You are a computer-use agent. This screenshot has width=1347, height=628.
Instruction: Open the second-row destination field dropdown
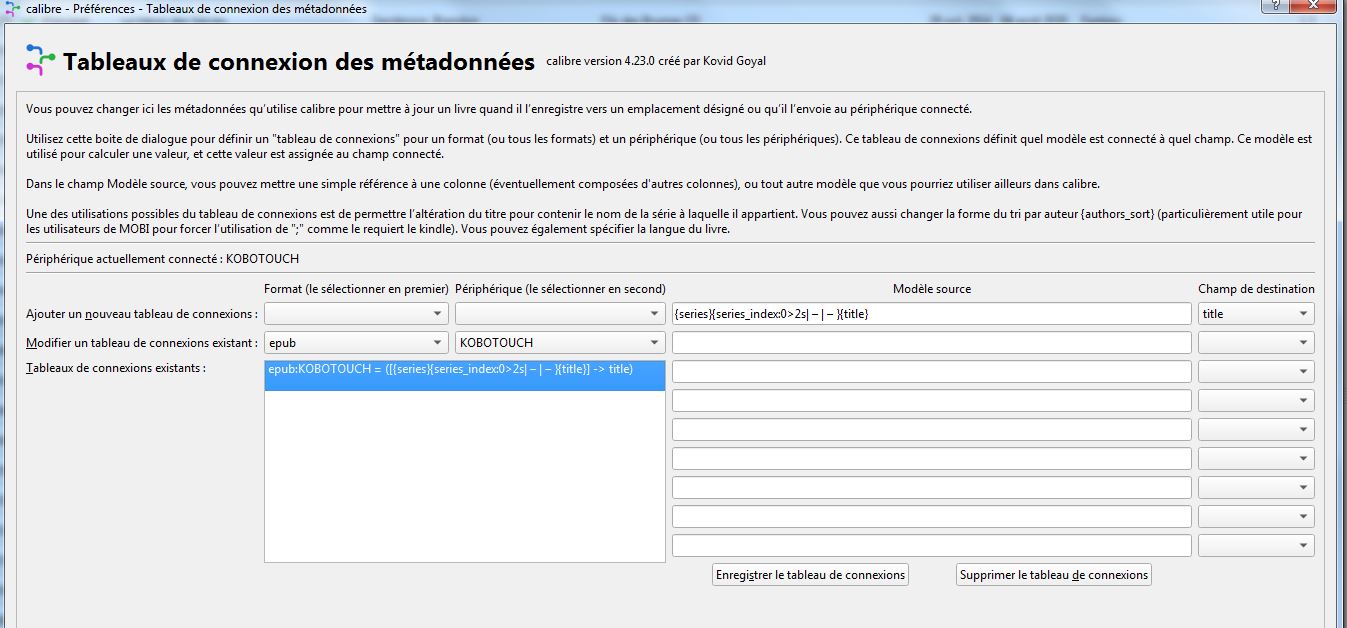1256,343
